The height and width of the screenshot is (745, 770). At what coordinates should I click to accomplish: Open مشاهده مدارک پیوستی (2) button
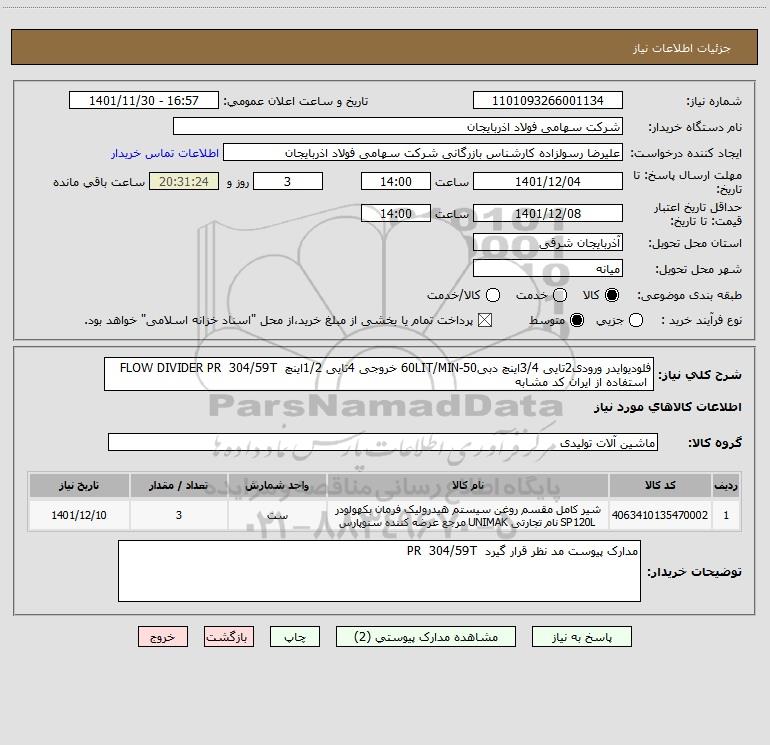pos(426,637)
